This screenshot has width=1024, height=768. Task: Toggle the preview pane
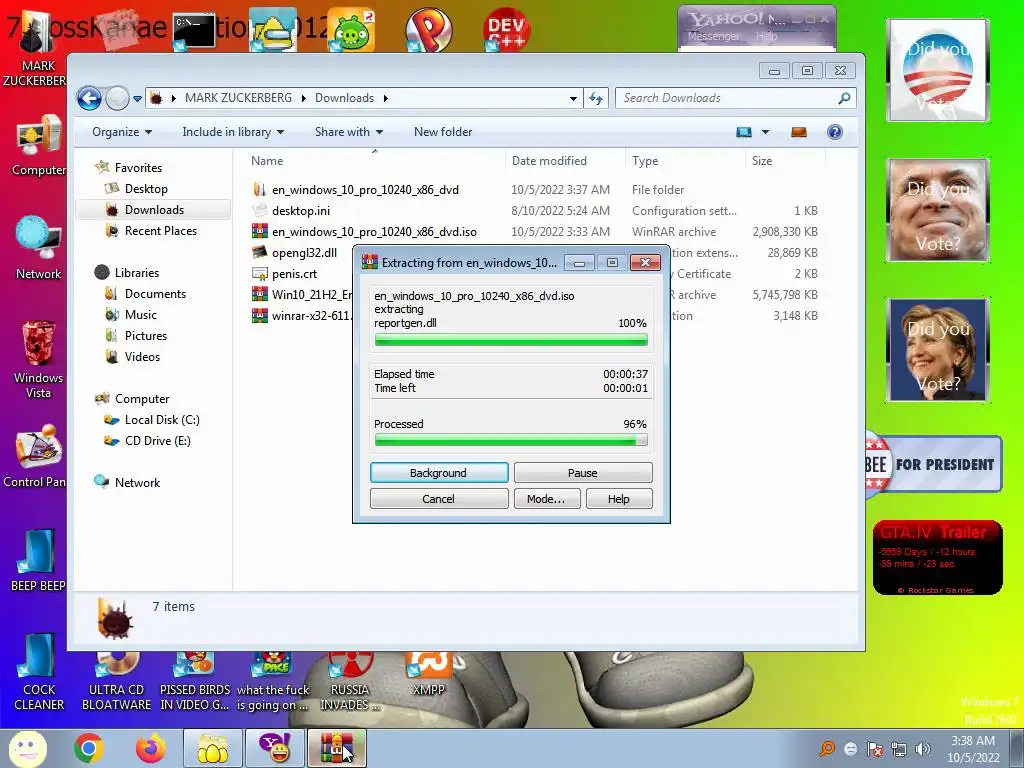click(799, 133)
